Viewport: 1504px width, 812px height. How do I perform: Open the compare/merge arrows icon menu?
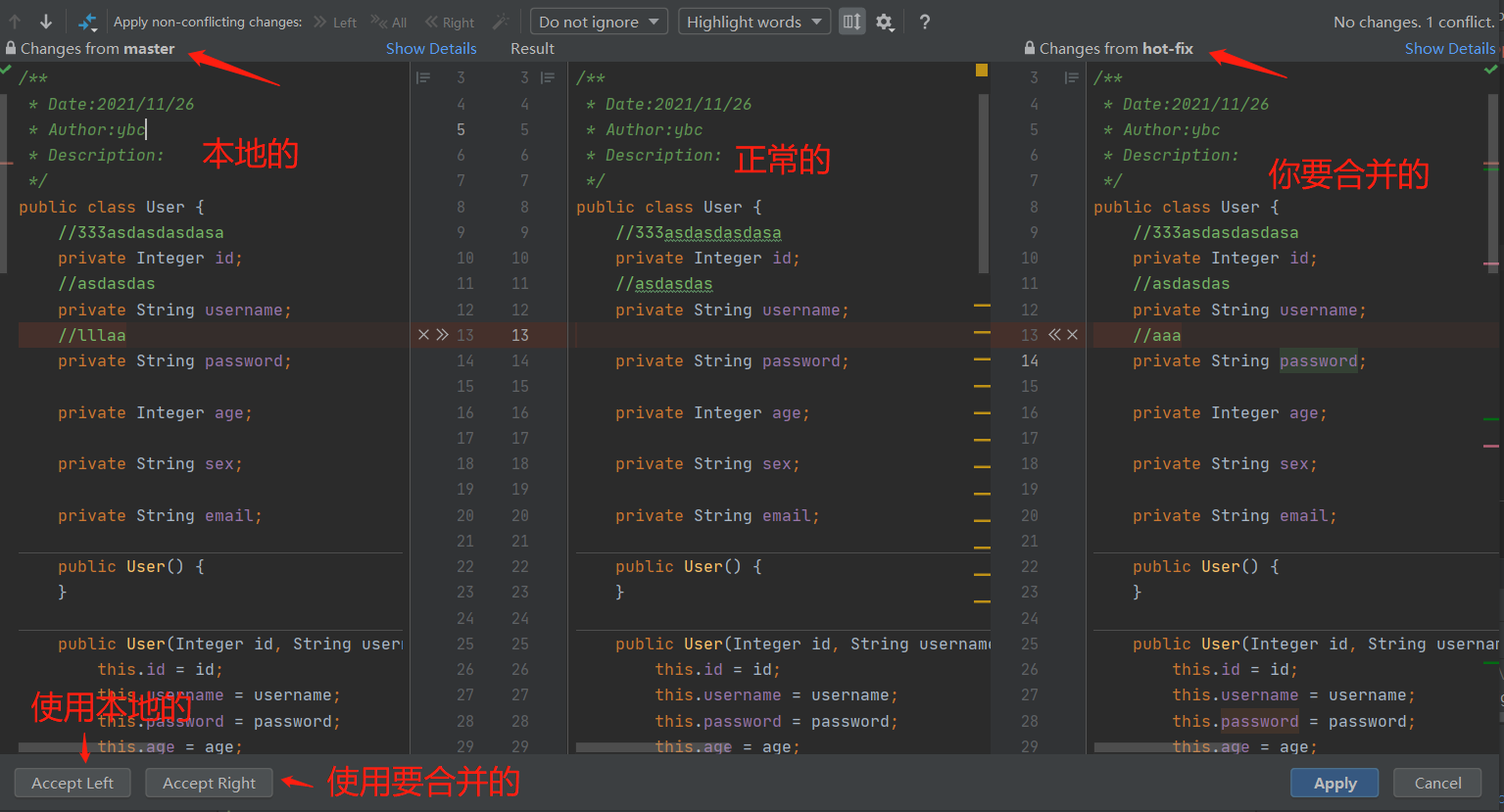tap(87, 22)
